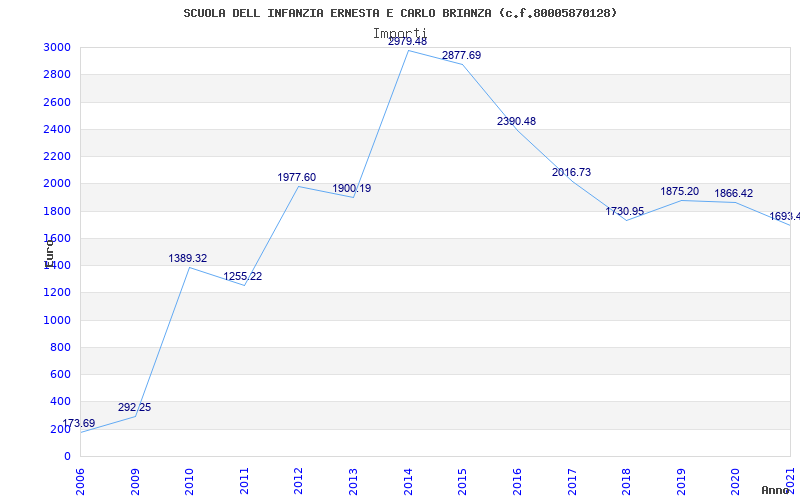Click x-axis year 2012

pyautogui.click(x=298, y=482)
